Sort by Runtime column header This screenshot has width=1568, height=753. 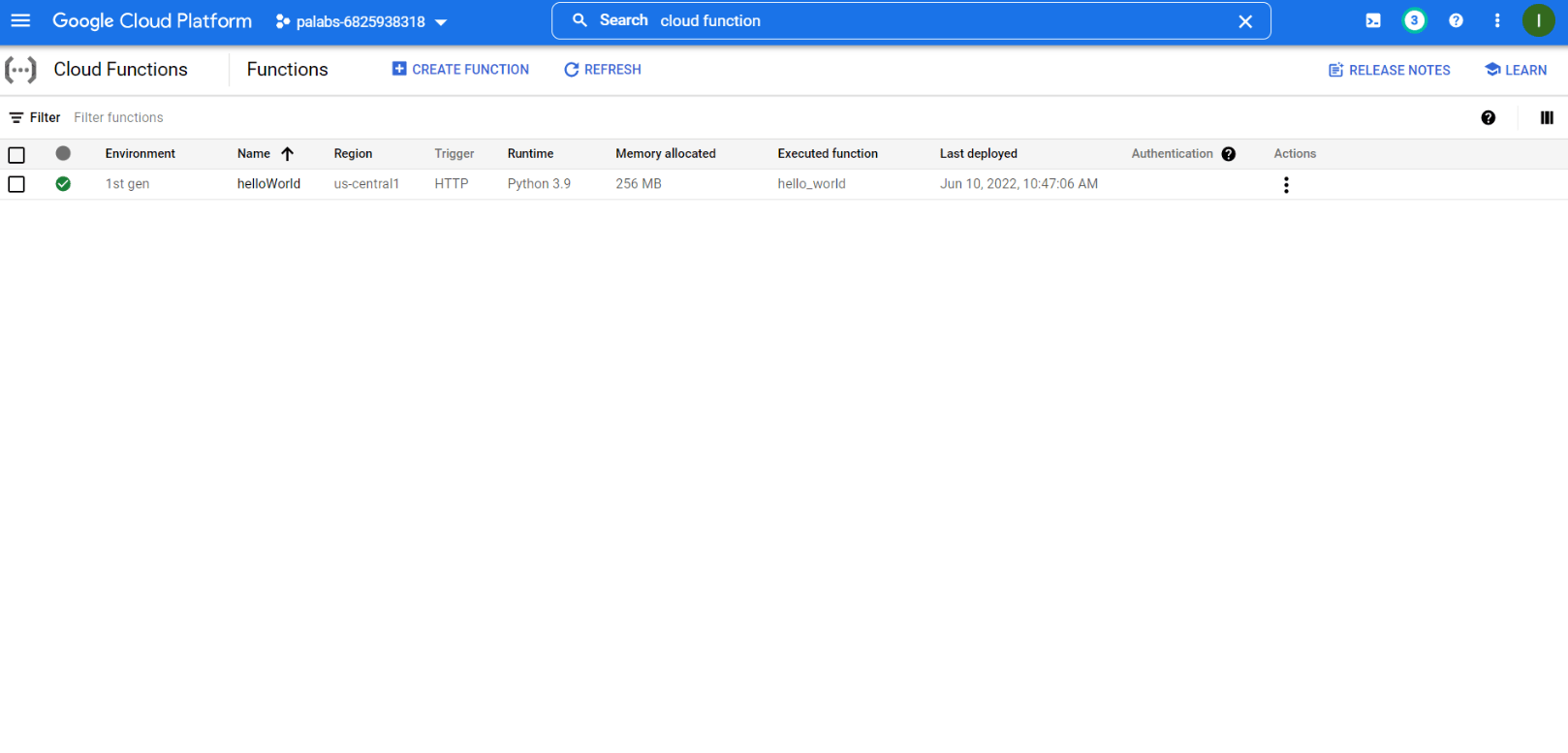pyautogui.click(x=530, y=153)
